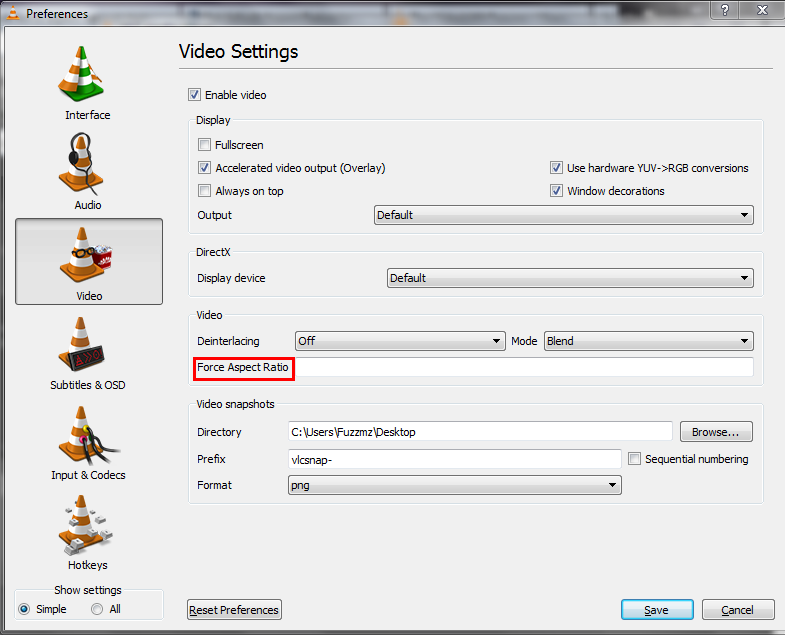This screenshot has height=635, width=785.
Task: Open the Deinterlacing dropdown
Action: pyautogui.click(x=400, y=341)
